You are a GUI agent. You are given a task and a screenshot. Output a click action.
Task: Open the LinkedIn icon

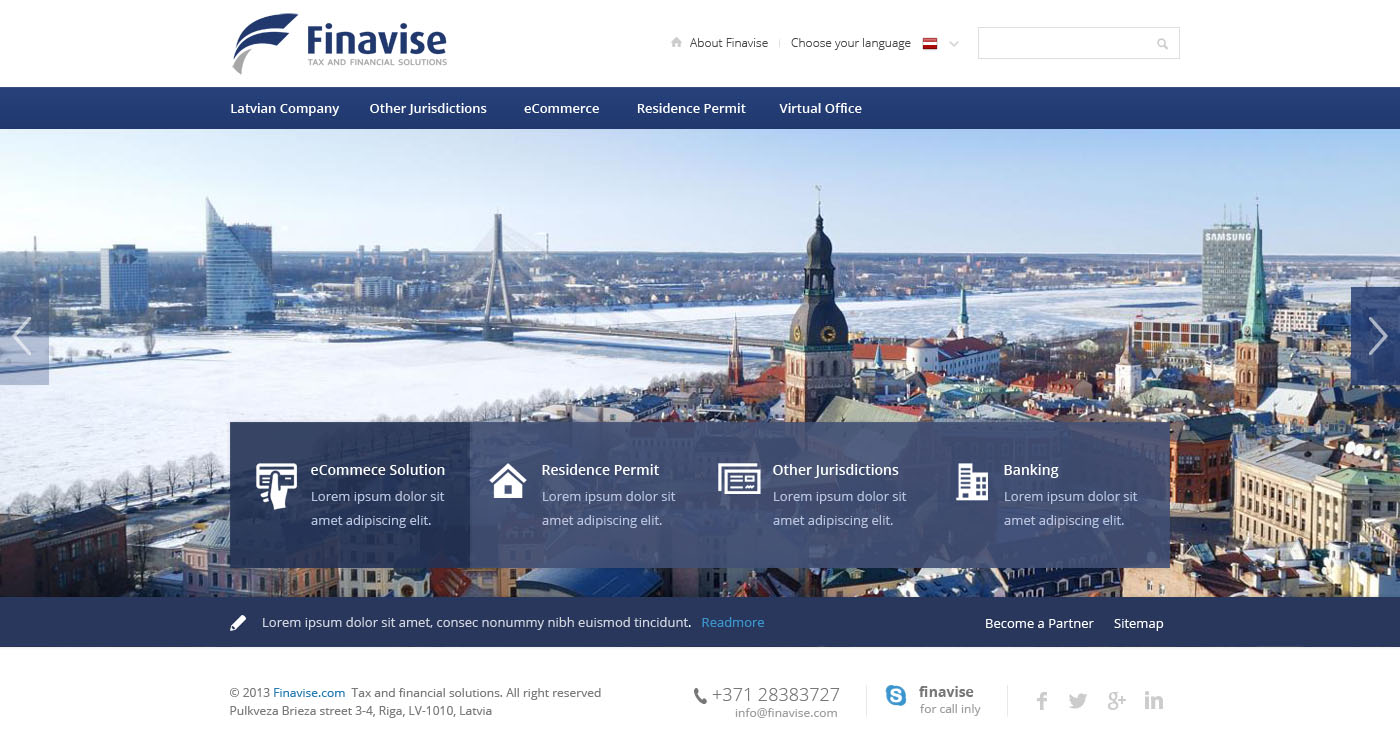[1154, 700]
